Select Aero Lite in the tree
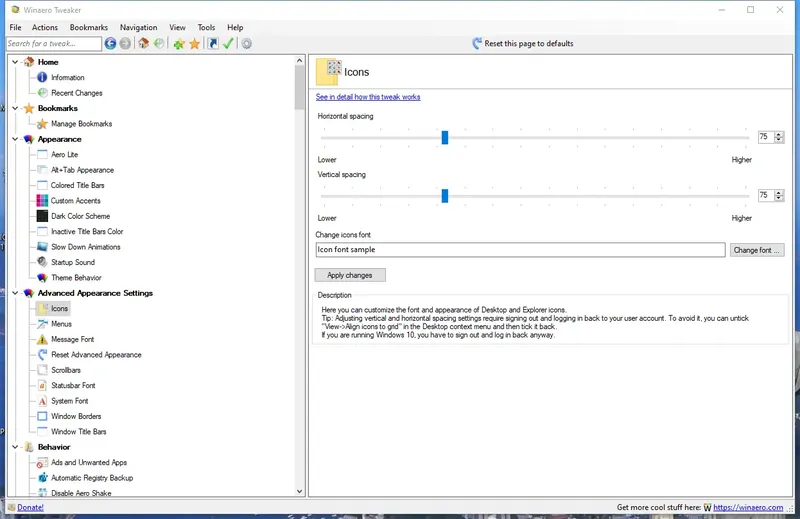The width and height of the screenshot is (800, 519). pyautogui.click(x=64, y=155)
